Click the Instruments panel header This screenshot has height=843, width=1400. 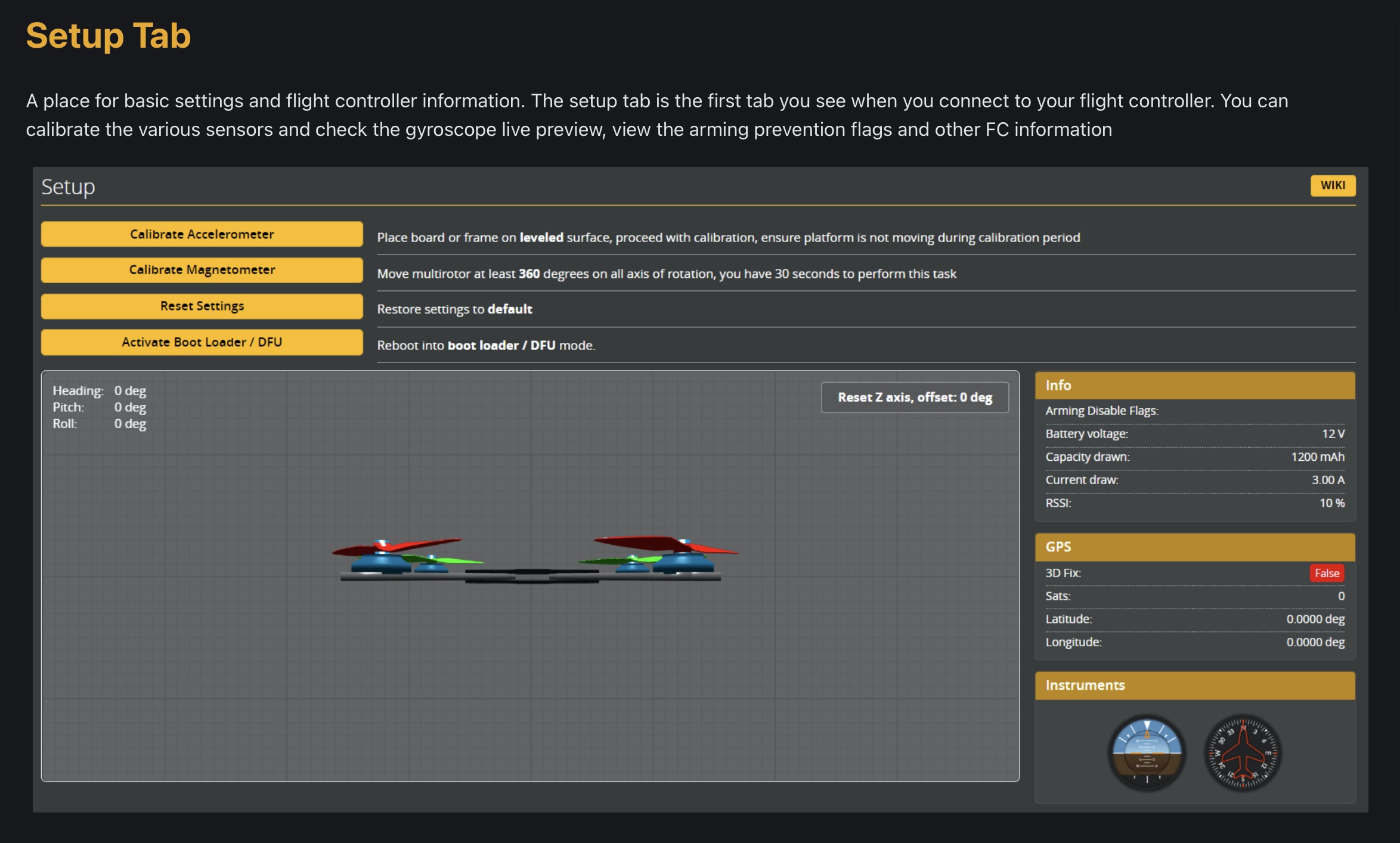[x=1195, y=685]
